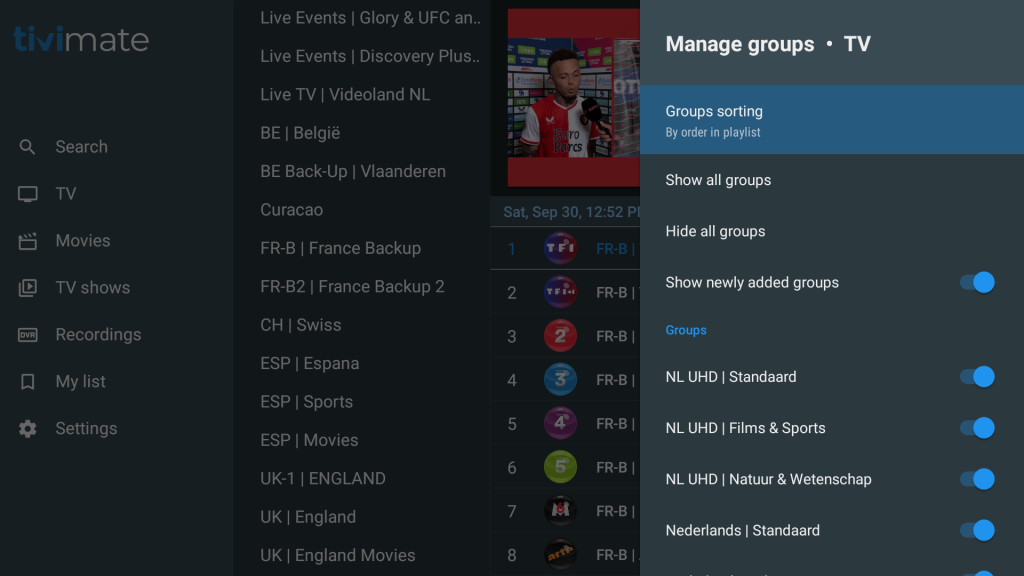Disable the NL UHD | Standaard group

click(977, 377)
